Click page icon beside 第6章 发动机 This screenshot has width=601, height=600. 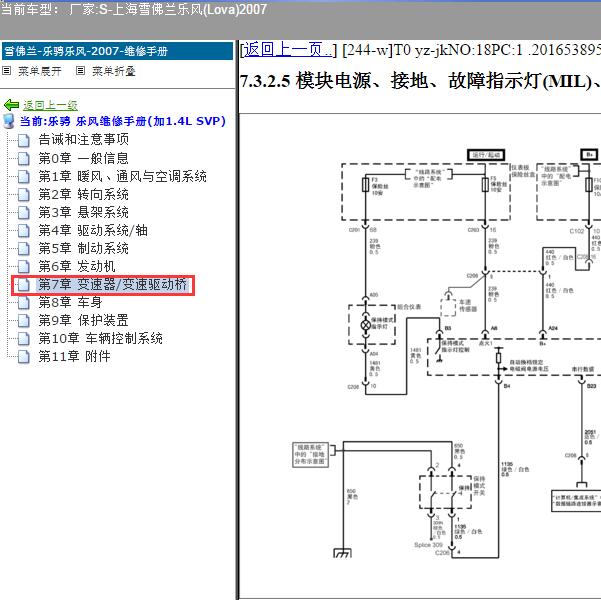coord(24,266)
